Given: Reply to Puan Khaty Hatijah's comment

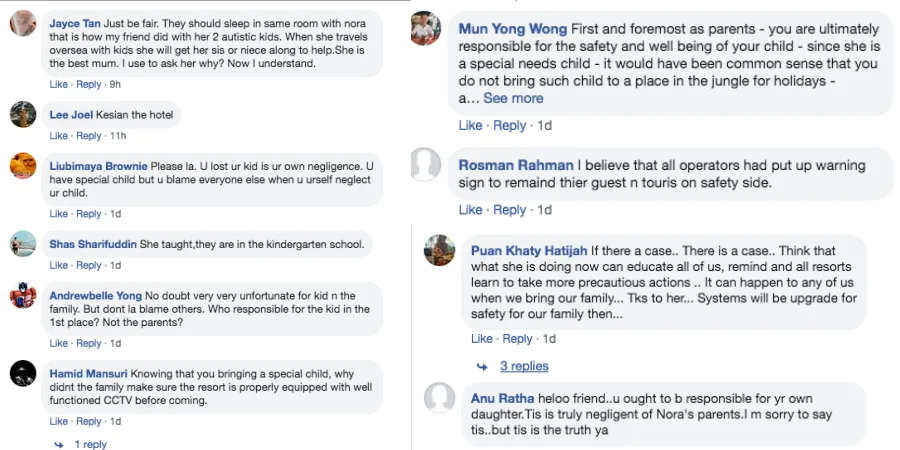Looking at the screenshot, I should pyautogui.click(x=517, y=339).
